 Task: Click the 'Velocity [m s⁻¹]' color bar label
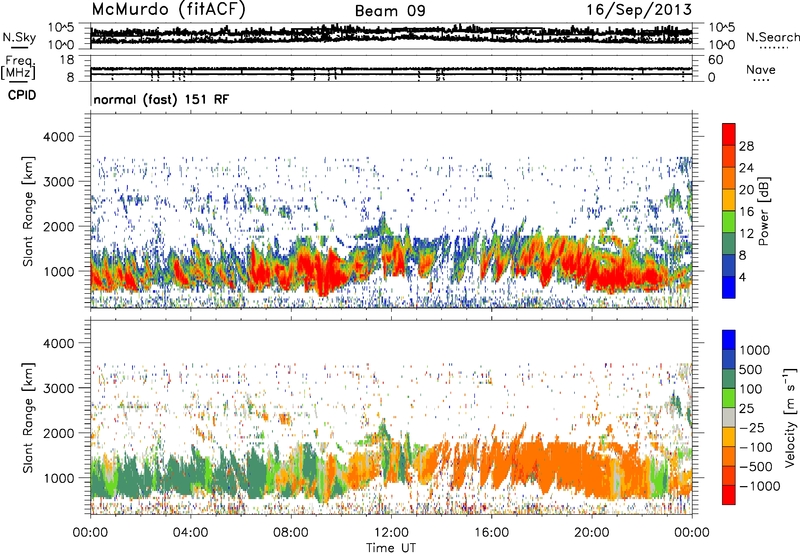coord(790,417)
